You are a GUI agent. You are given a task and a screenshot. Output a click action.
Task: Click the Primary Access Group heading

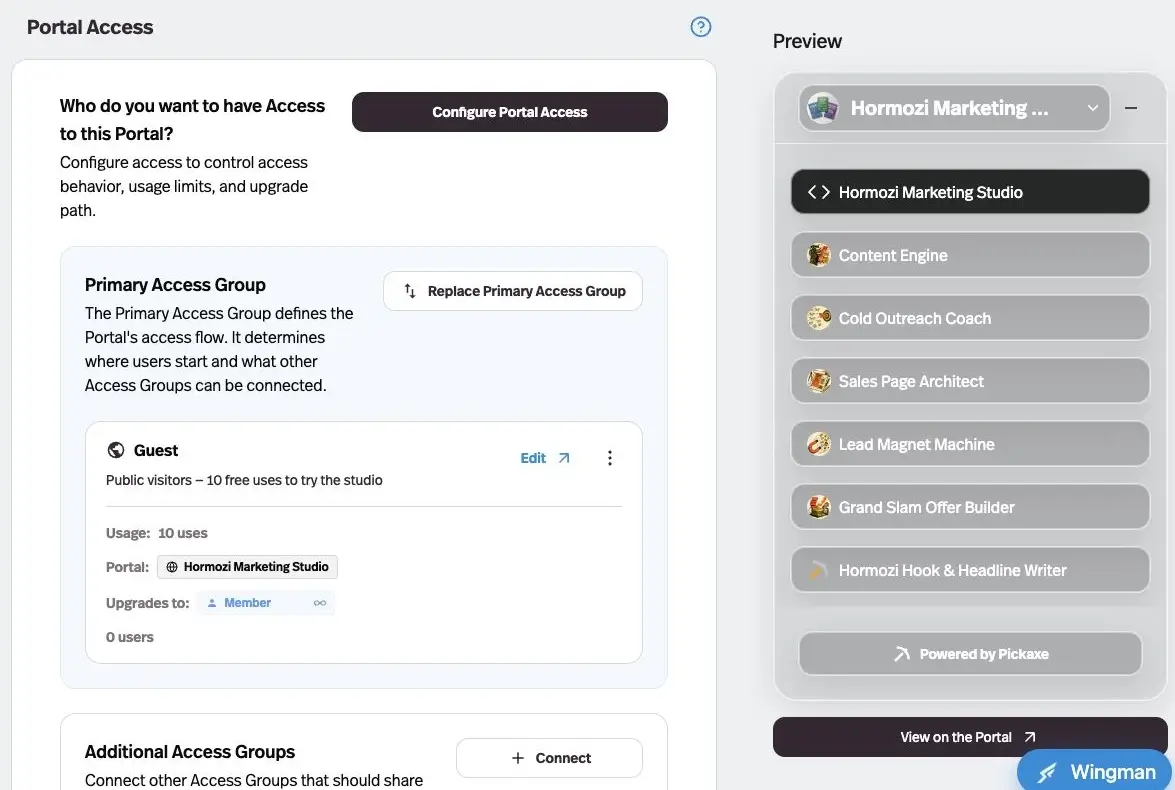tap(175, 285)
